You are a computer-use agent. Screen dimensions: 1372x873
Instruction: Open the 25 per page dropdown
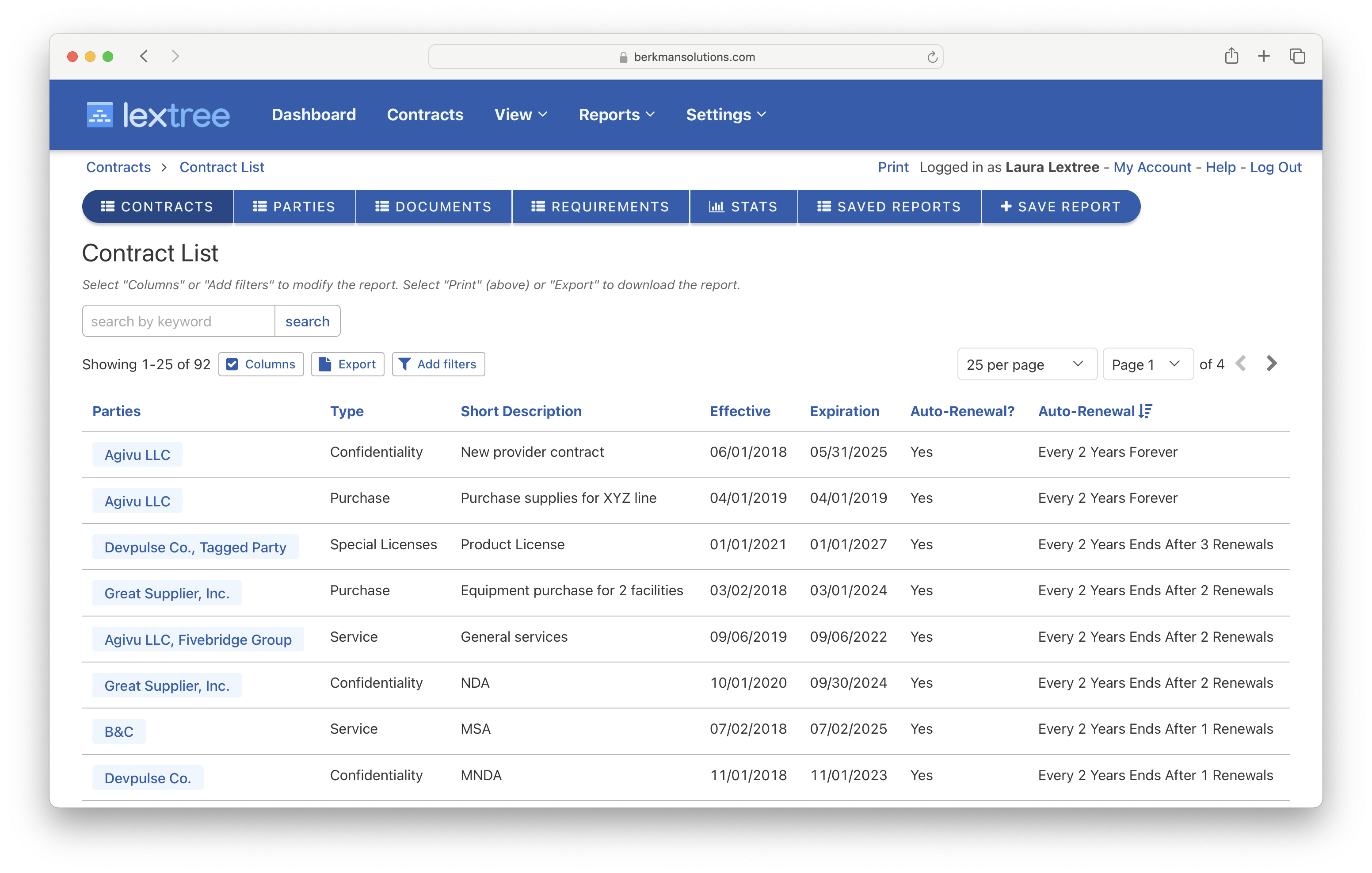tap(1027, 364)
